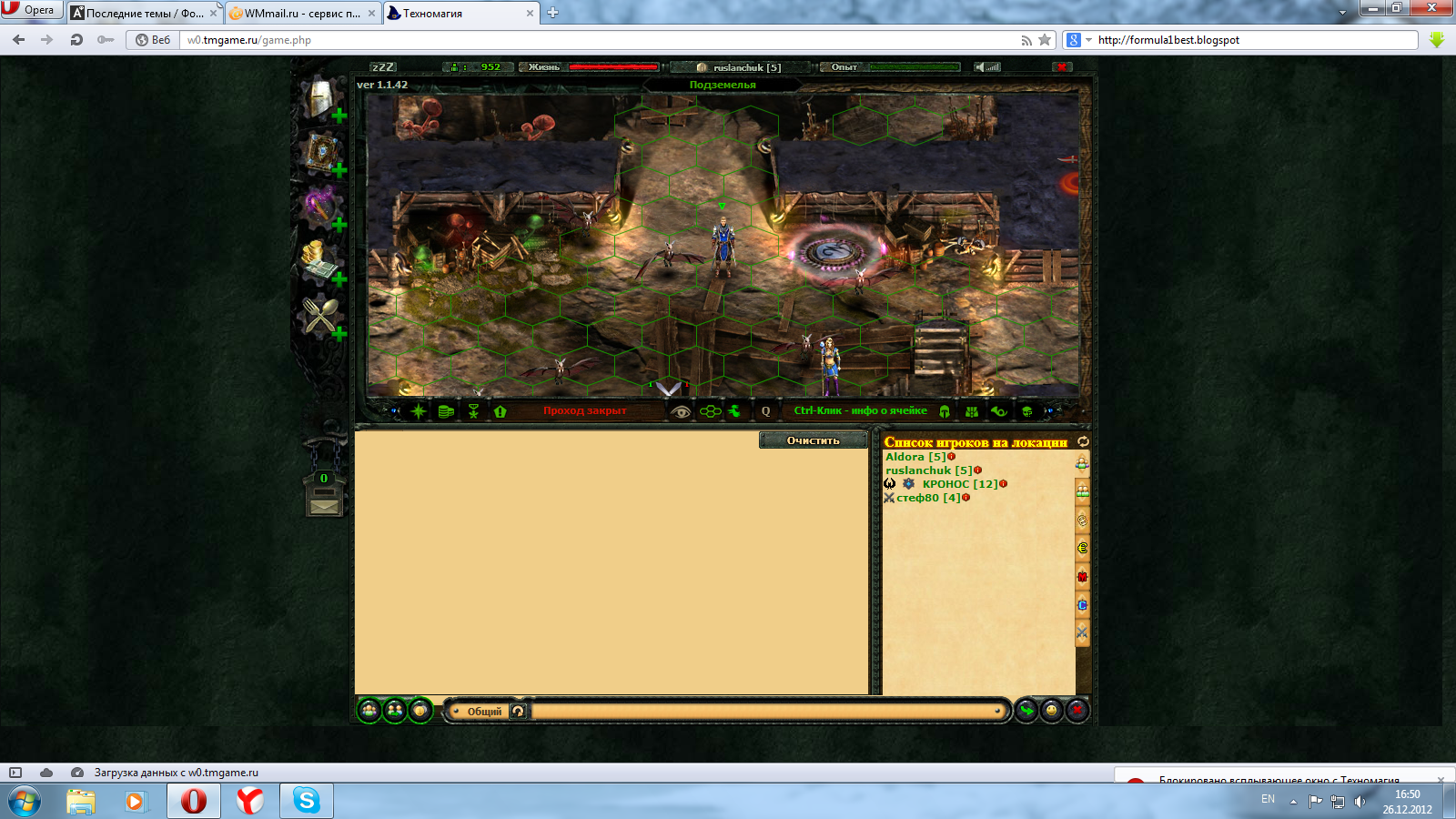Open the knight helmet character panel

(x=319, y=98)
